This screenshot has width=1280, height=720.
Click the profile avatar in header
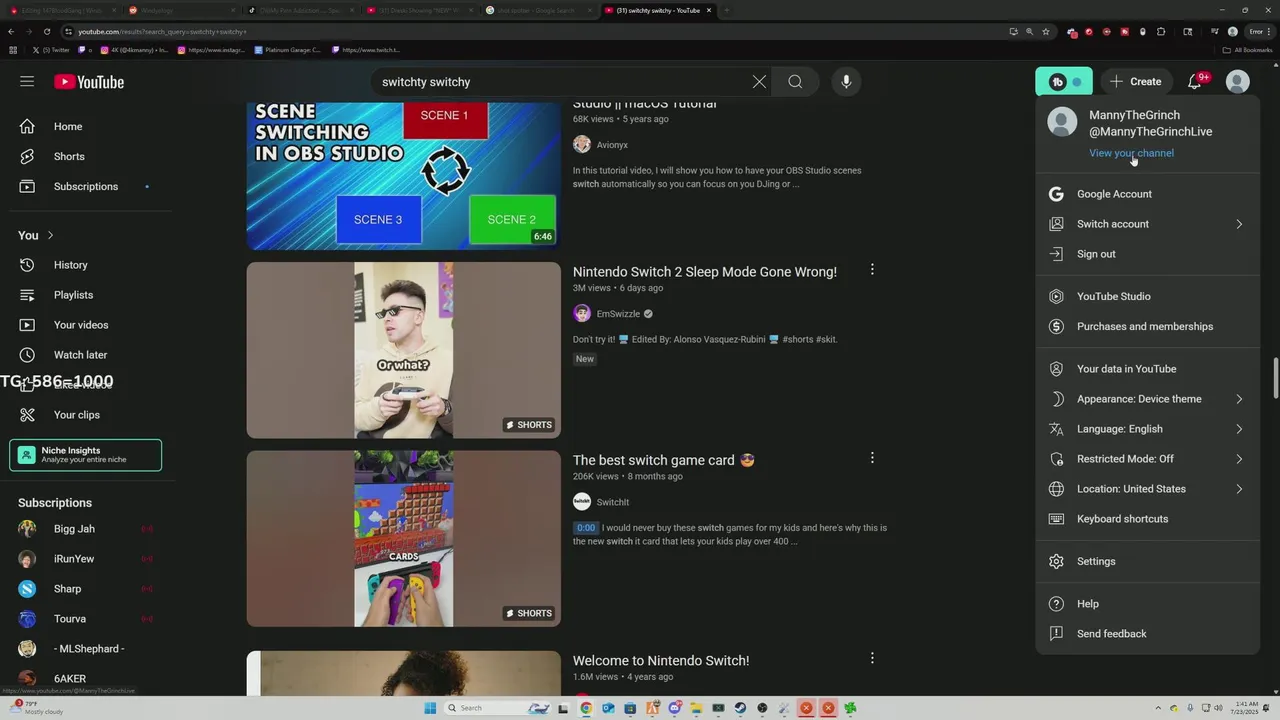[x=1237, y=82]
